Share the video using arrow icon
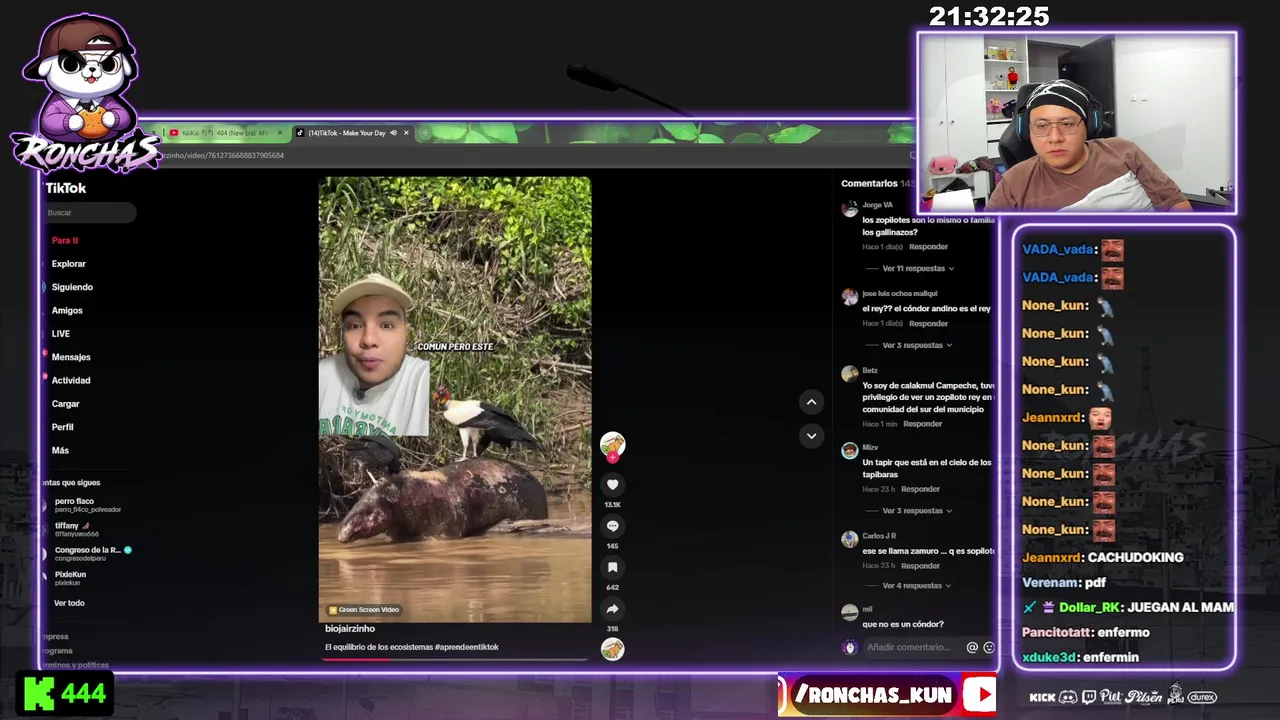This screenshot has height=720, width=1280. [613, 609]
